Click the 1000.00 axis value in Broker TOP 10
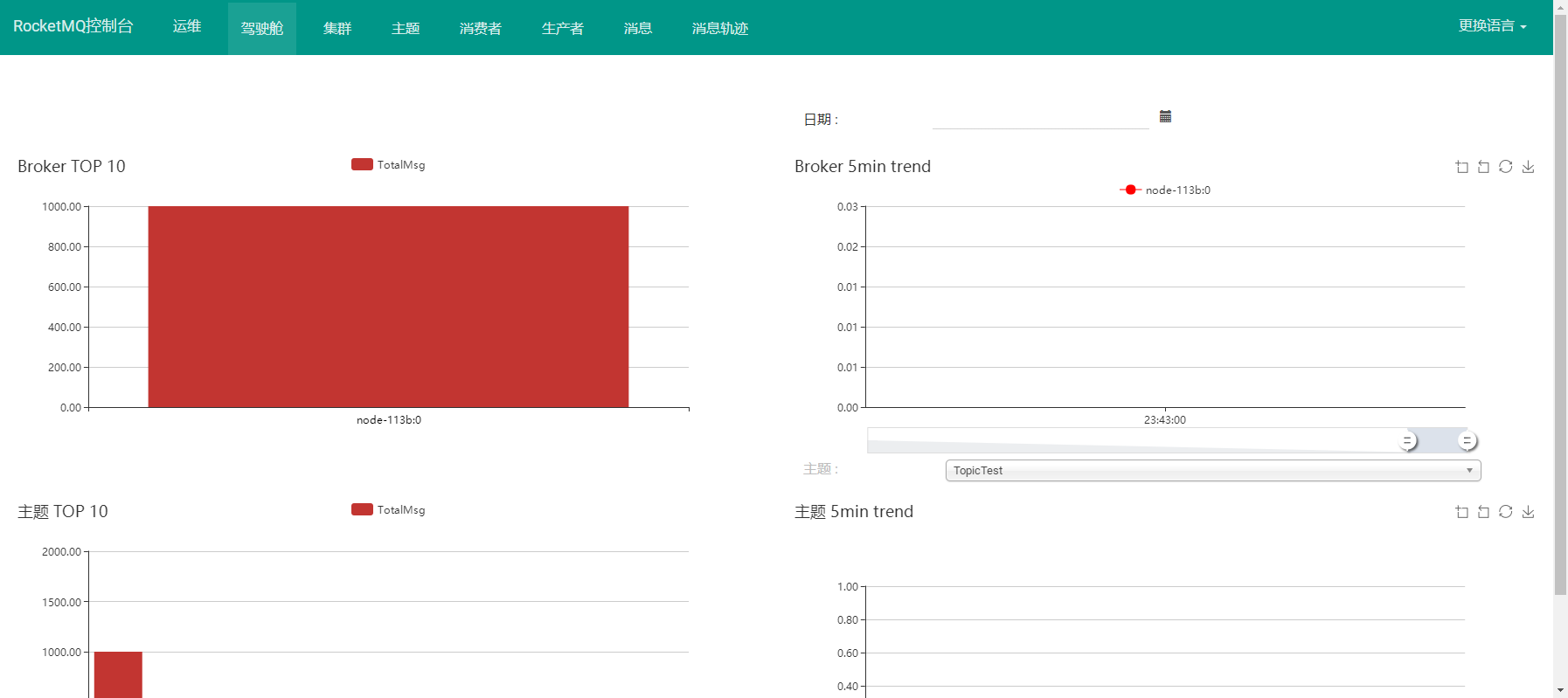The height and width of the screenshot is (698, 1568). (x=61, y=207)
